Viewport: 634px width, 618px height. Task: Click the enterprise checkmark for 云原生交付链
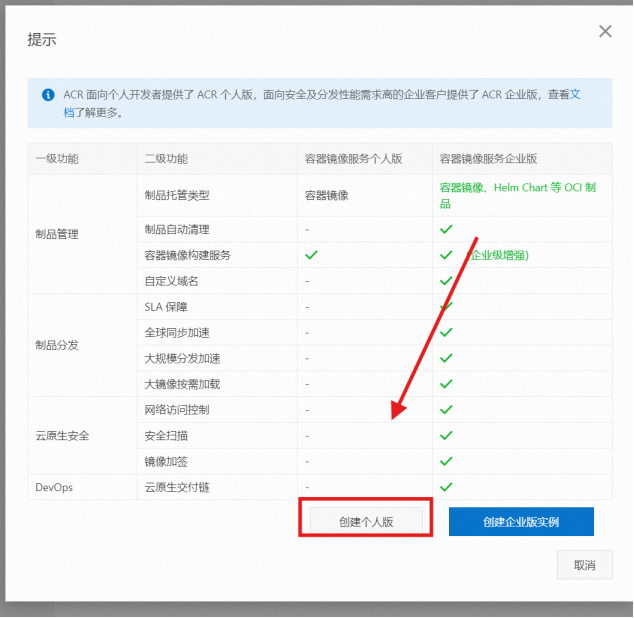click(446, 487)
